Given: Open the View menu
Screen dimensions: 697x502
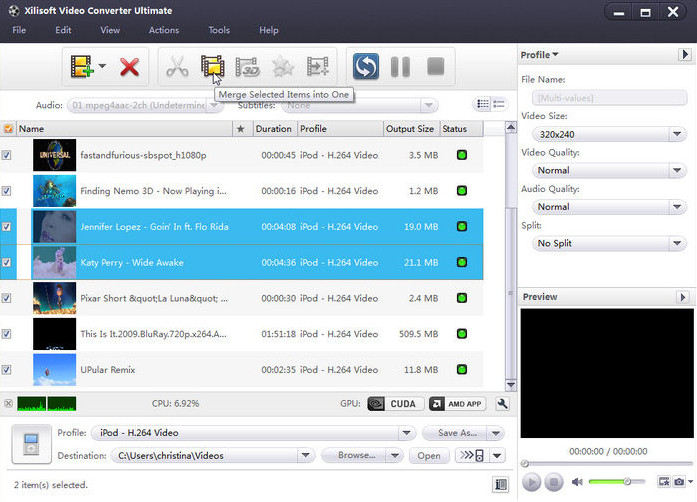Looking at the screenshot, I should click(x=110, y=30).
